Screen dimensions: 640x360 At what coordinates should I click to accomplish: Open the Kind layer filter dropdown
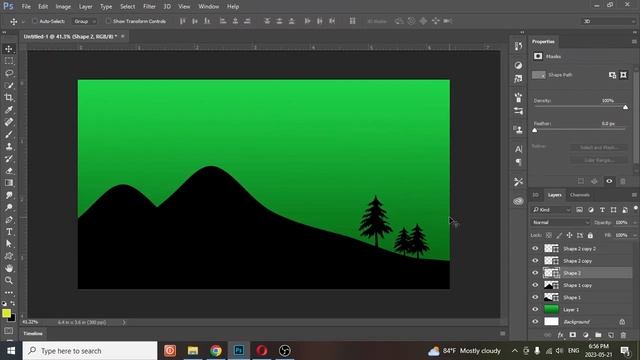point(551,210)
